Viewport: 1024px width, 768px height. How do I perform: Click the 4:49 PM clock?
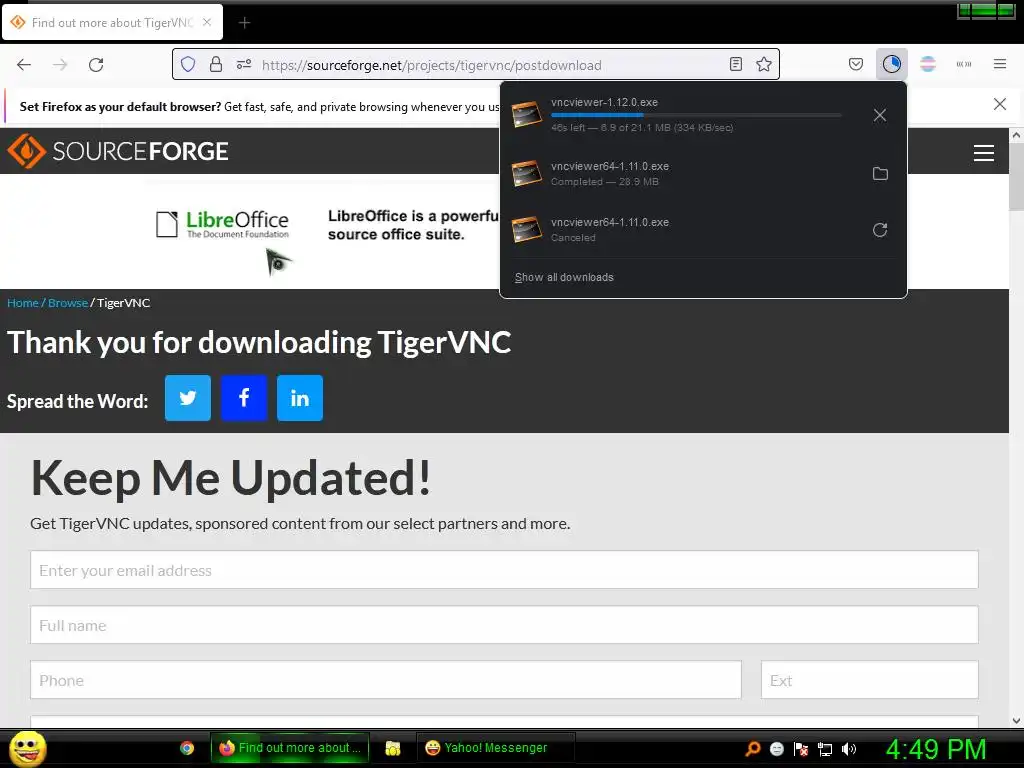click(935, 749)
